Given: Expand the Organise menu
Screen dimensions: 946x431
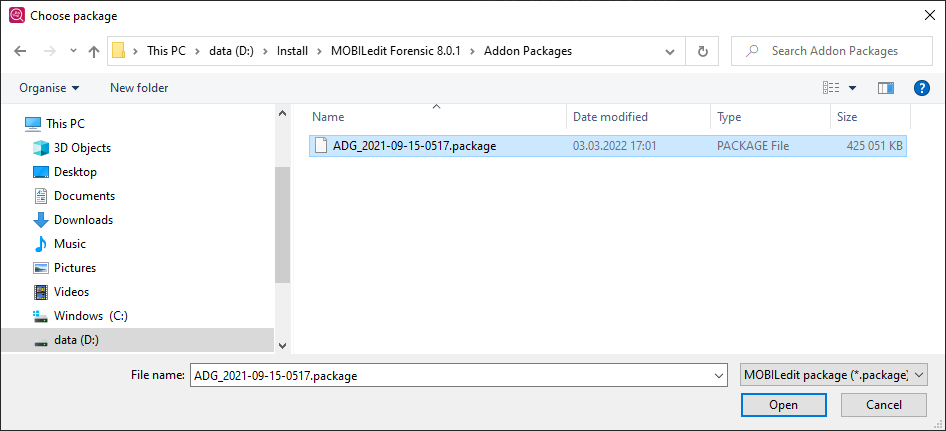Looking at the screenshot, I should click(49, 88).
